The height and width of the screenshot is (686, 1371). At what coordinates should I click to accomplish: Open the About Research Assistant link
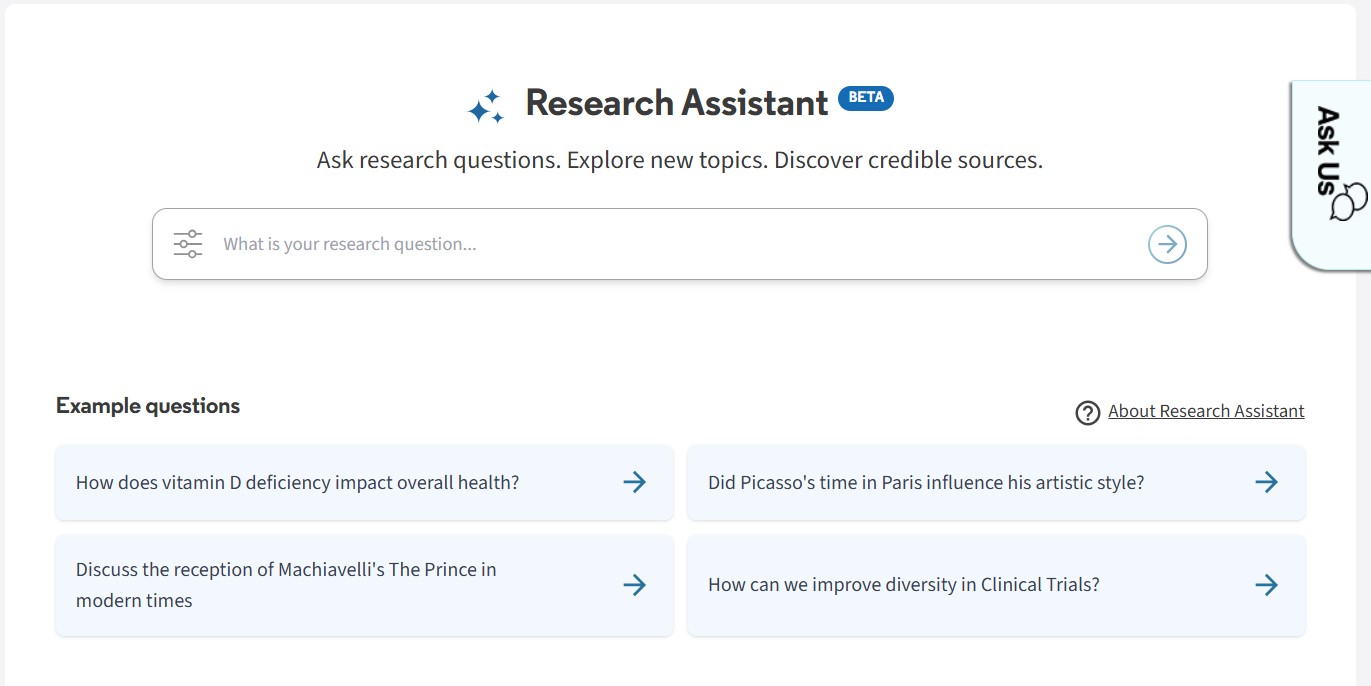tap(1206, 410)
